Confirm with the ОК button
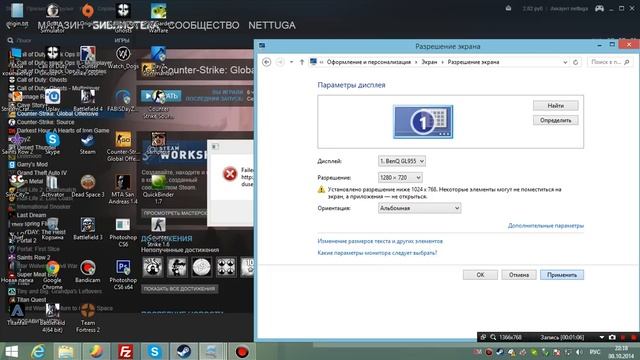 click(480, 275)
